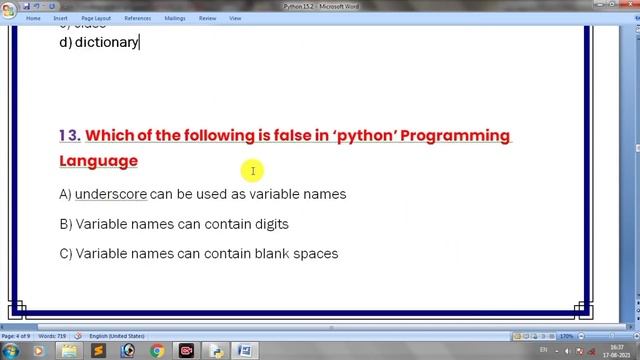Click option 'B) Variable names can contain digits'

click(174, 224)
